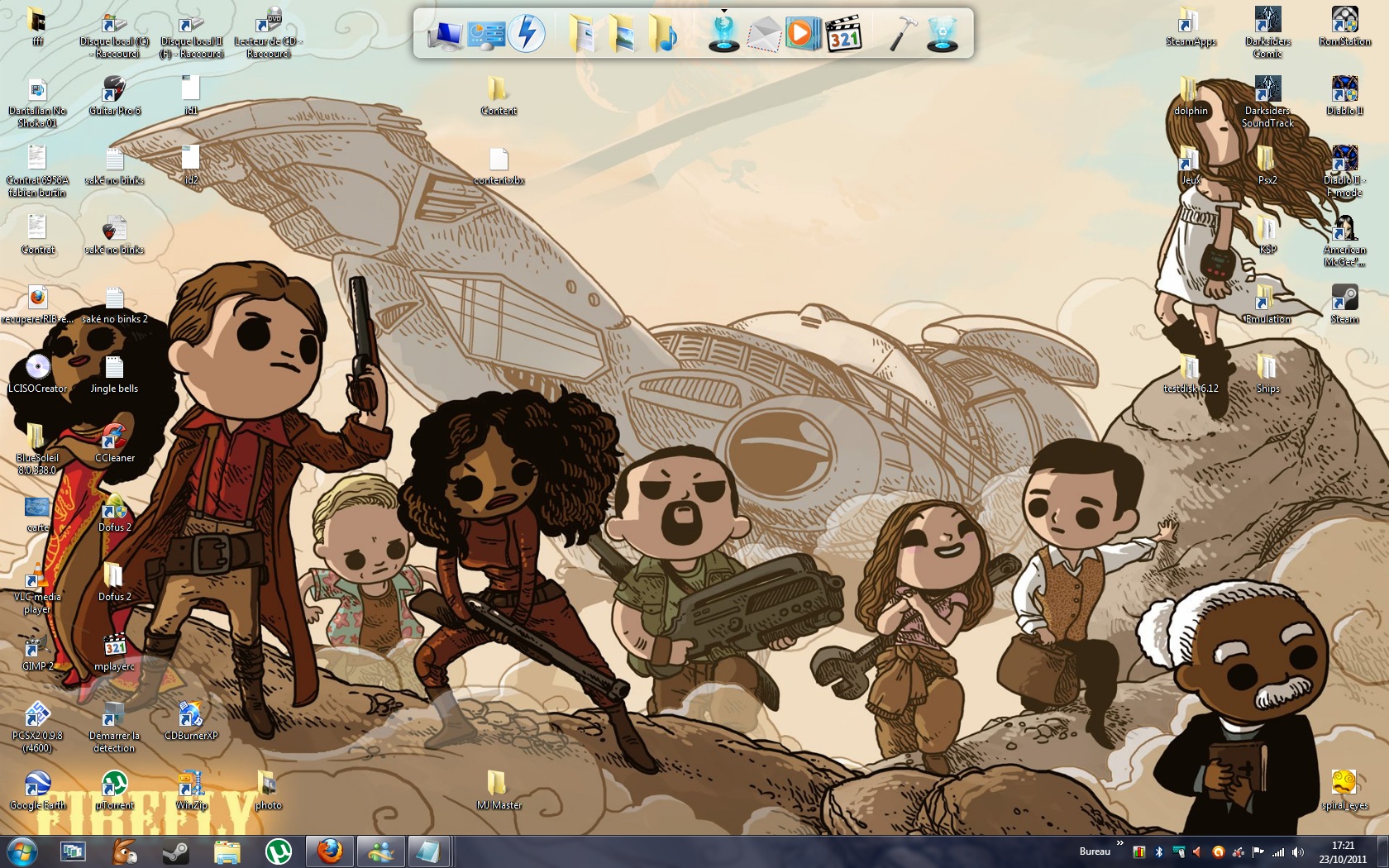Open CDBurnerXP from the desktop
This screenshot has width=1389, height=868.
coord(191,720)
